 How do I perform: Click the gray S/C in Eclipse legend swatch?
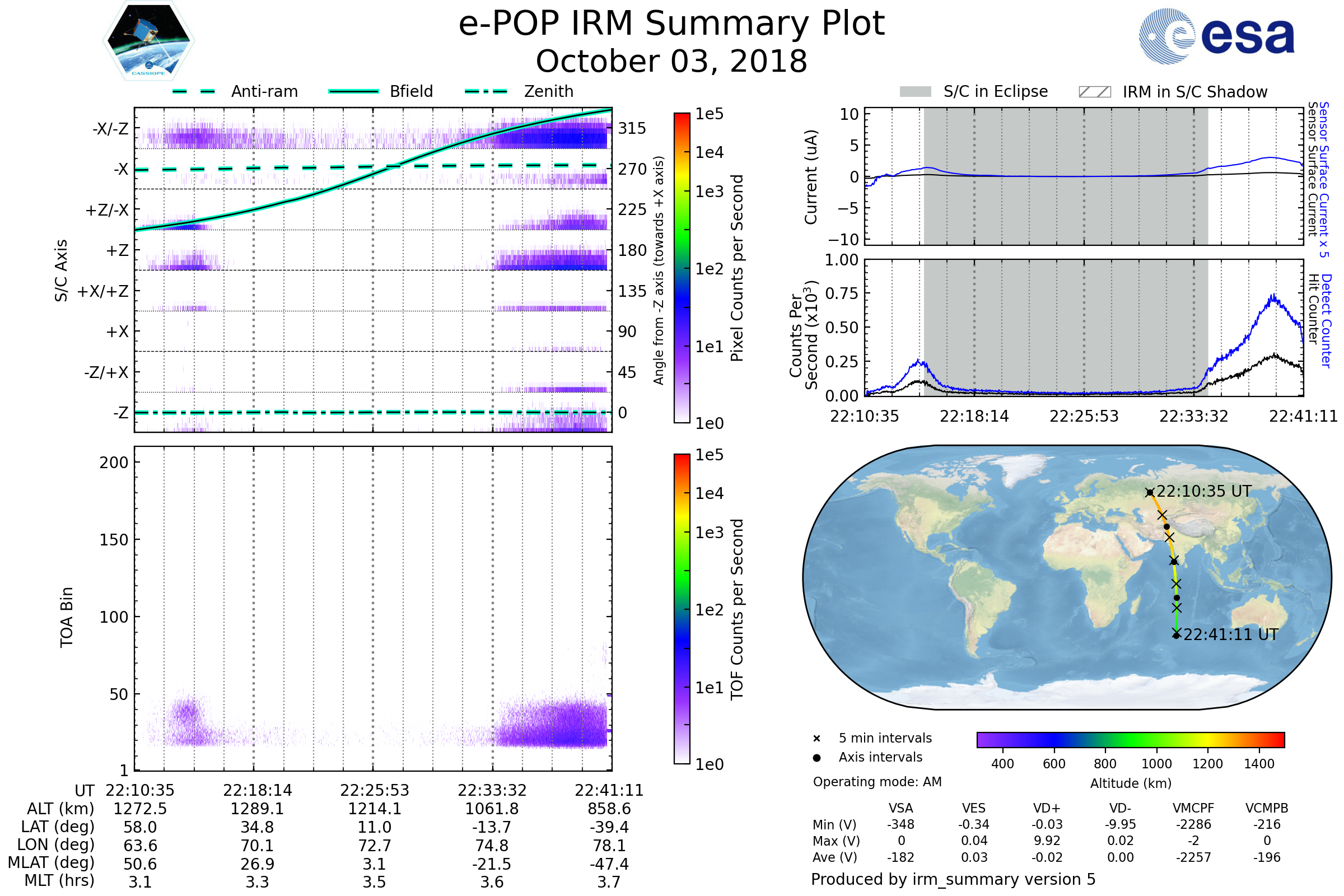coord(916,92)
